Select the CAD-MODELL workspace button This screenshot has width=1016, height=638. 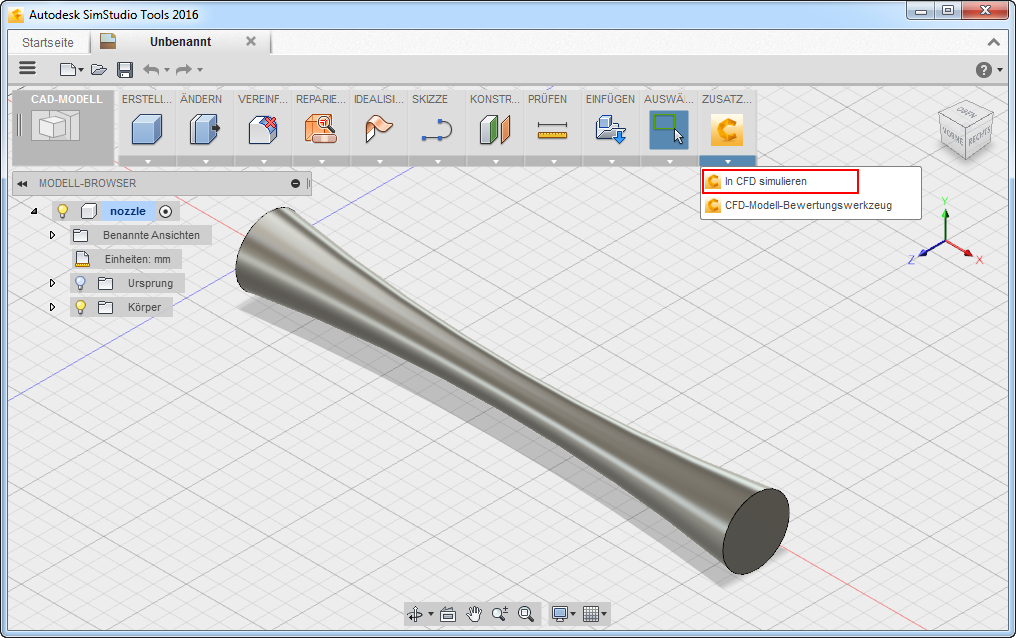coord(64,127)
